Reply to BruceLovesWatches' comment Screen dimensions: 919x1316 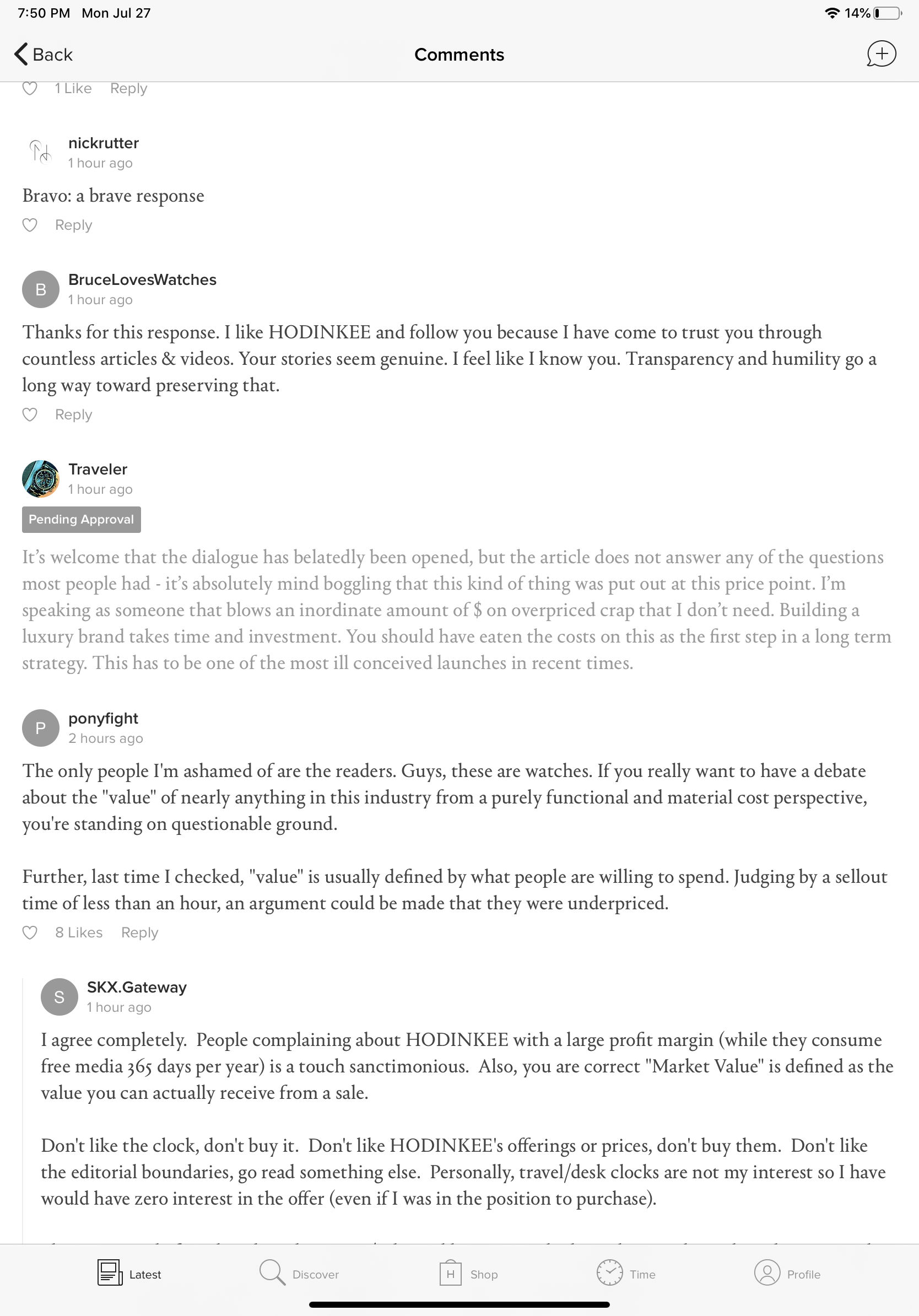pos(73,414)
